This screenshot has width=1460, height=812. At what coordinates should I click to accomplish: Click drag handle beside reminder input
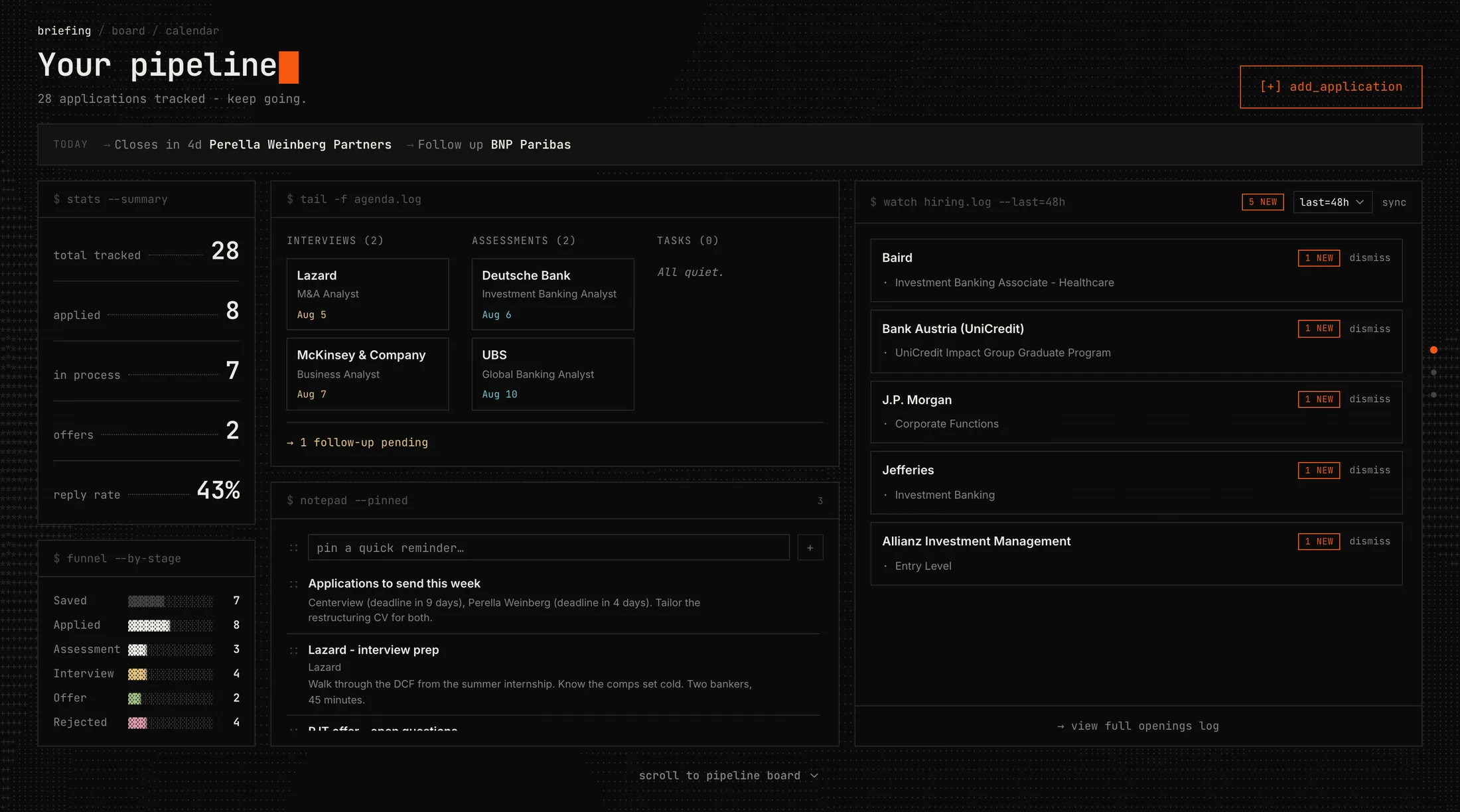coord(293,548)
